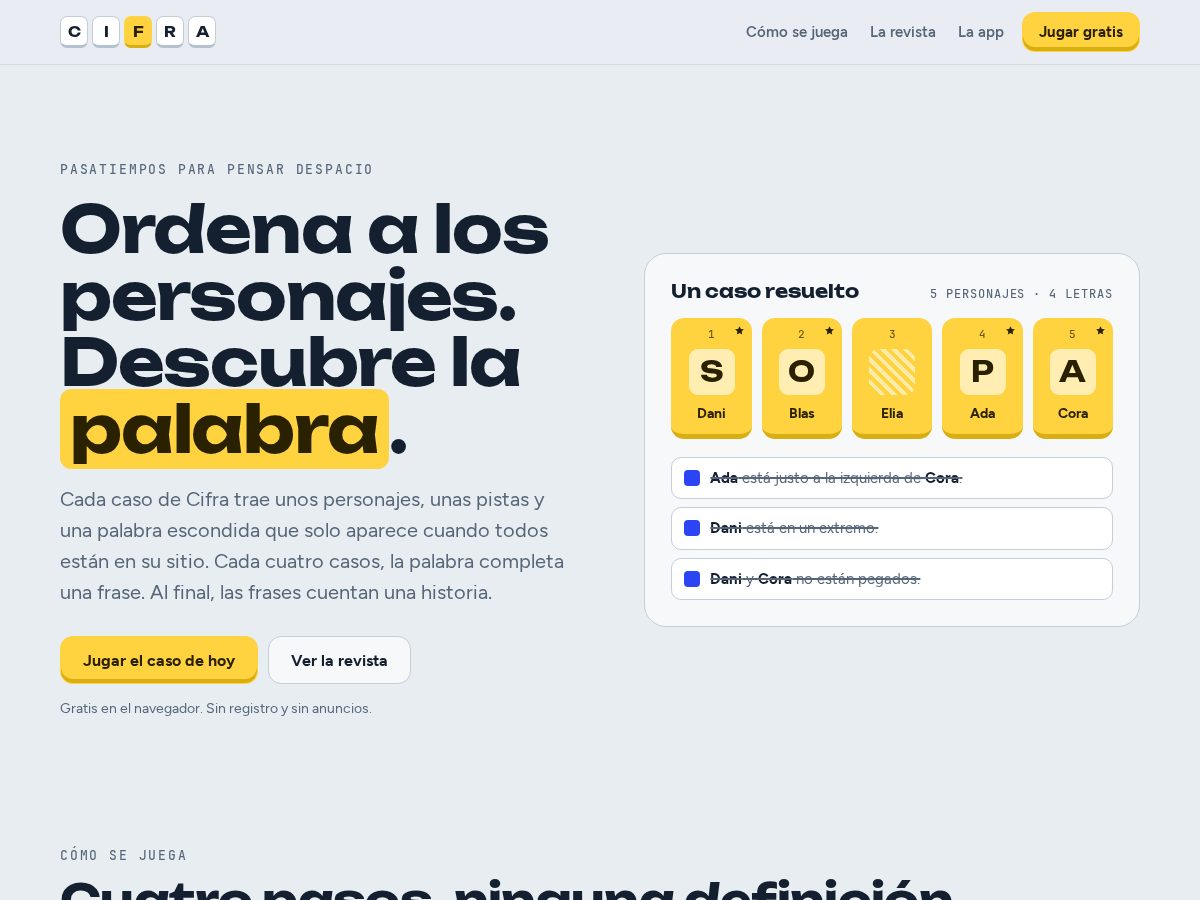1200x900 pixels.
Task: Select Ada's card with letter P
Action: click(982, 378)
